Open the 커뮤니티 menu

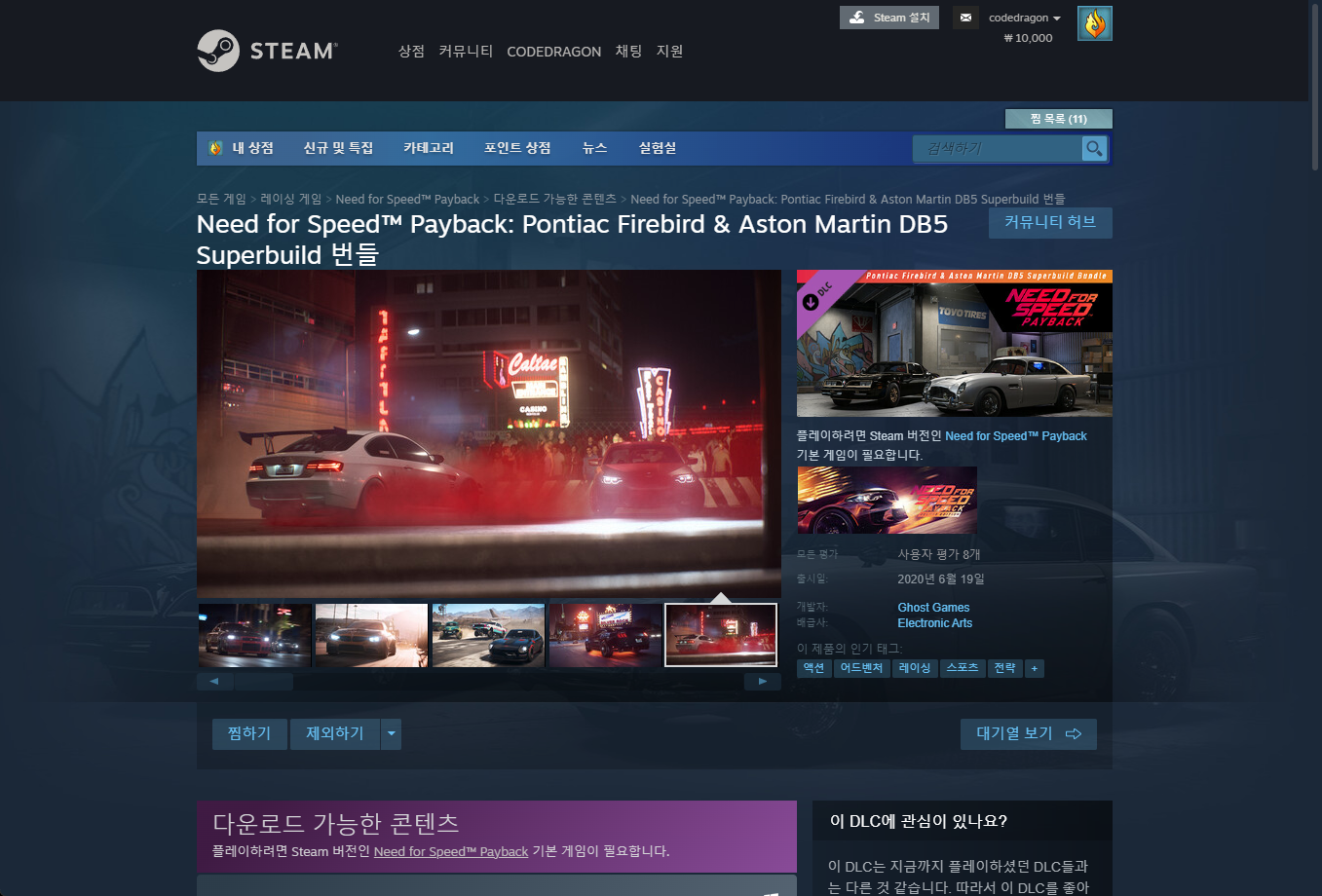point(466,51)
